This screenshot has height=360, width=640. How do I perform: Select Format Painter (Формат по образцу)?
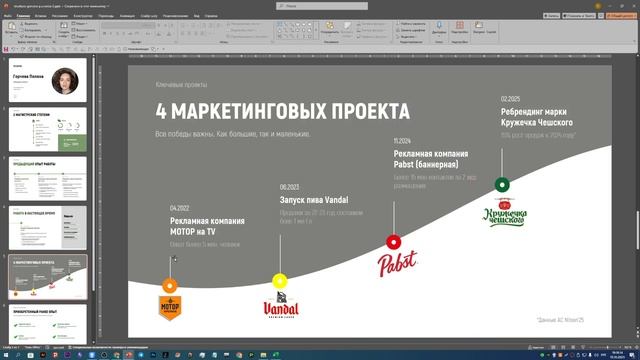(36, 36)
